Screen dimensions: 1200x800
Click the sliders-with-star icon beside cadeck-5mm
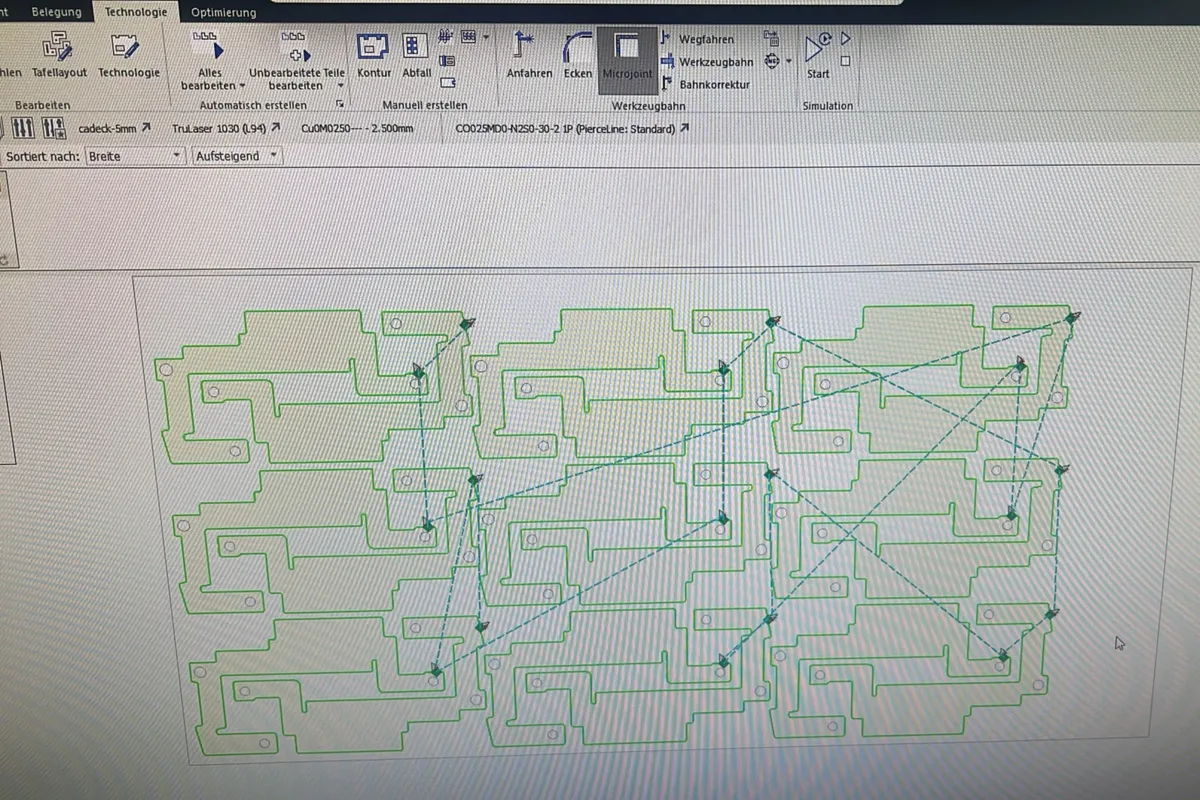point(53,129)
